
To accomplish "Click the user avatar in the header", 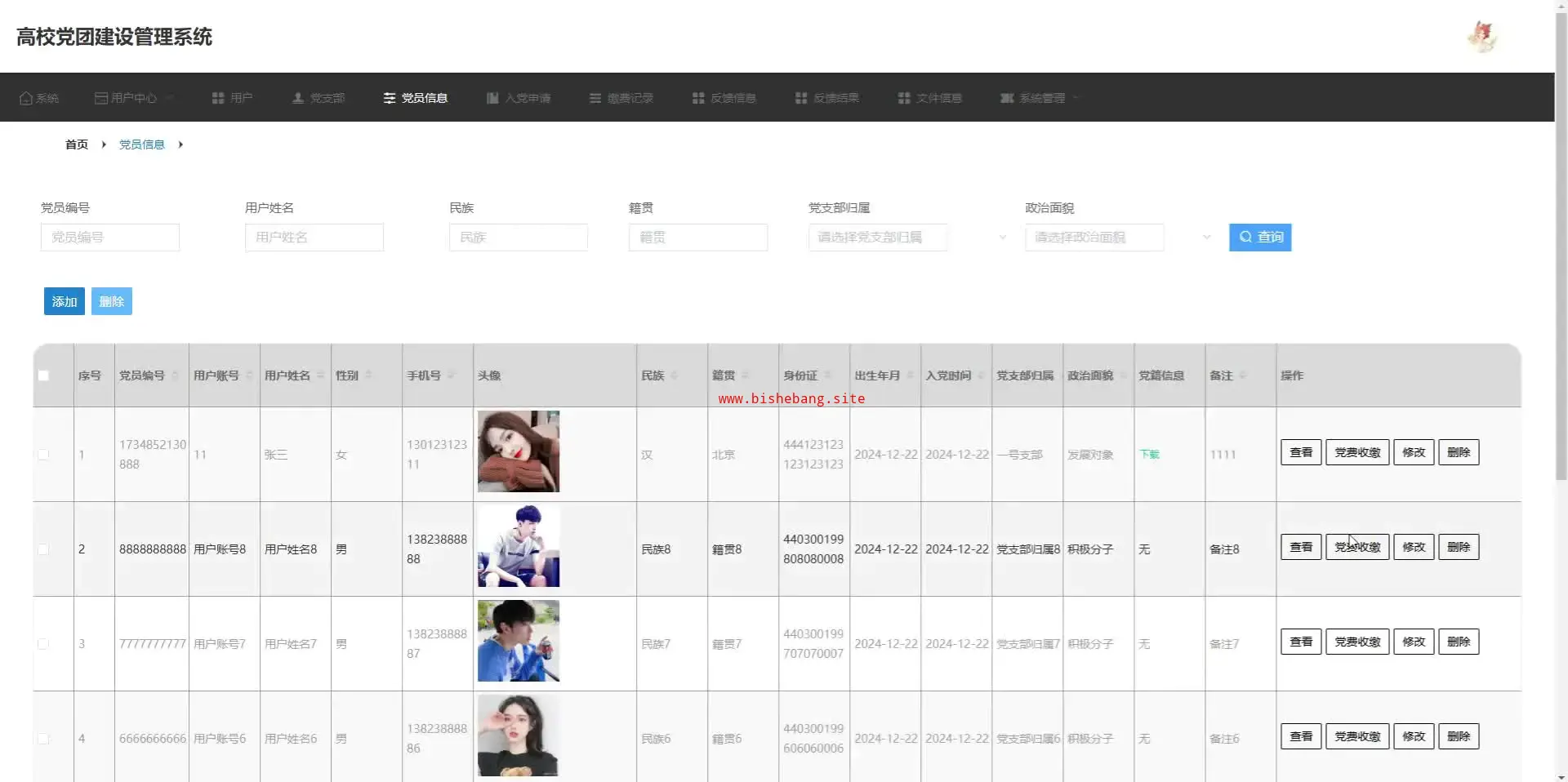I will click(1482, 37).
